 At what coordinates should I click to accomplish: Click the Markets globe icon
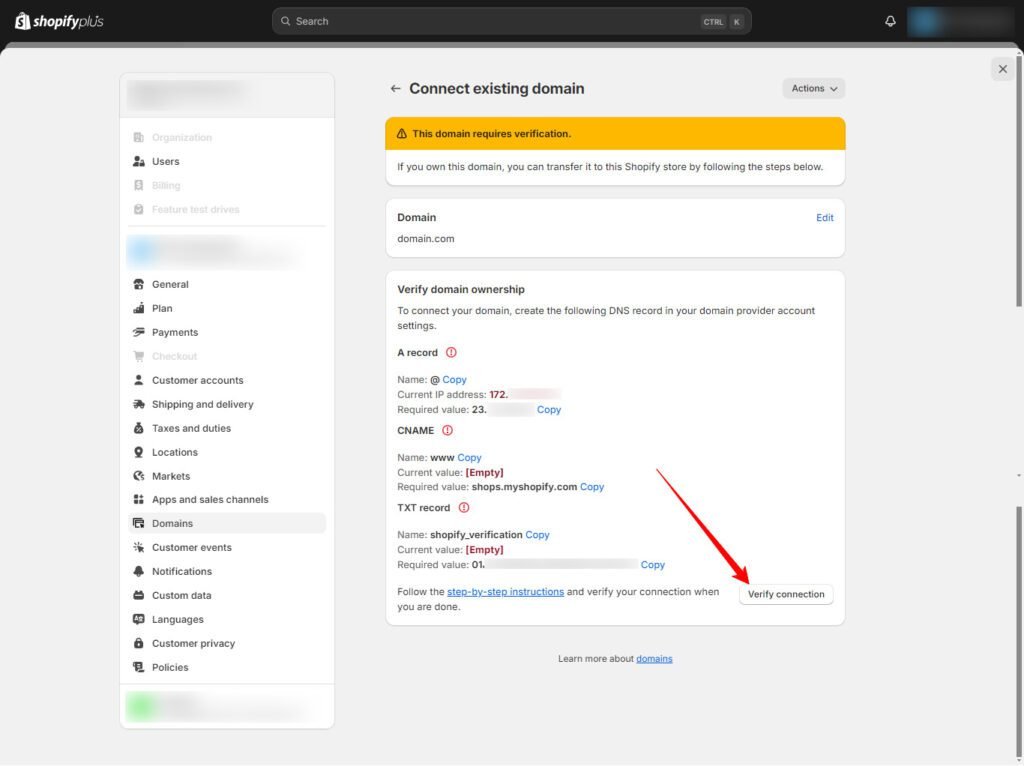pyautogui.click(x=138, y=476)
